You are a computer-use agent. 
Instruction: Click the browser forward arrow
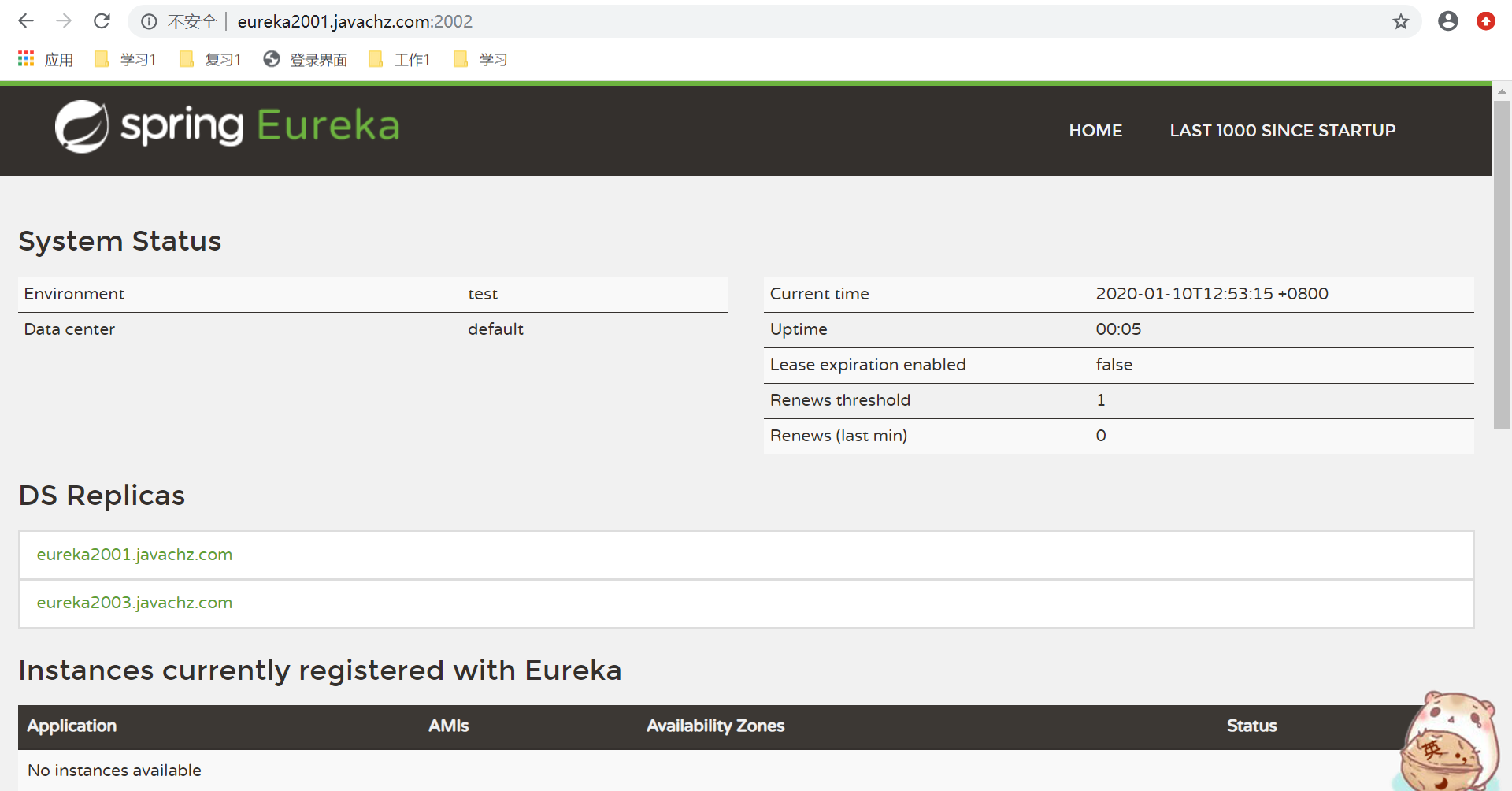point(64,21)
